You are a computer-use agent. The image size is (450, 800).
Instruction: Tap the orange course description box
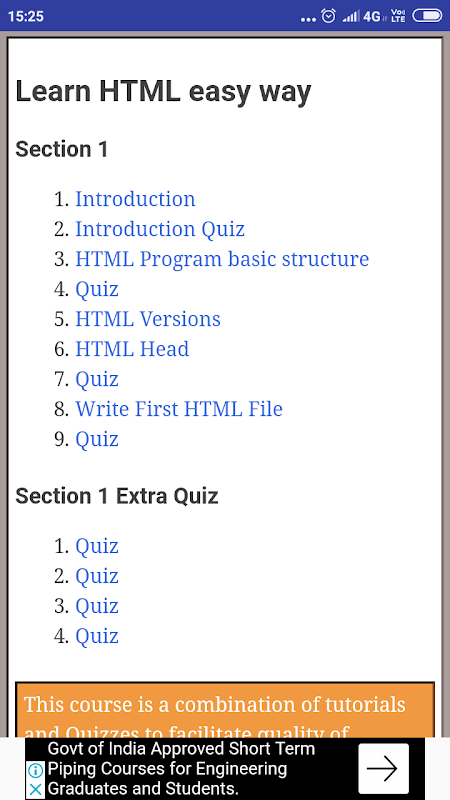(225, 709)
